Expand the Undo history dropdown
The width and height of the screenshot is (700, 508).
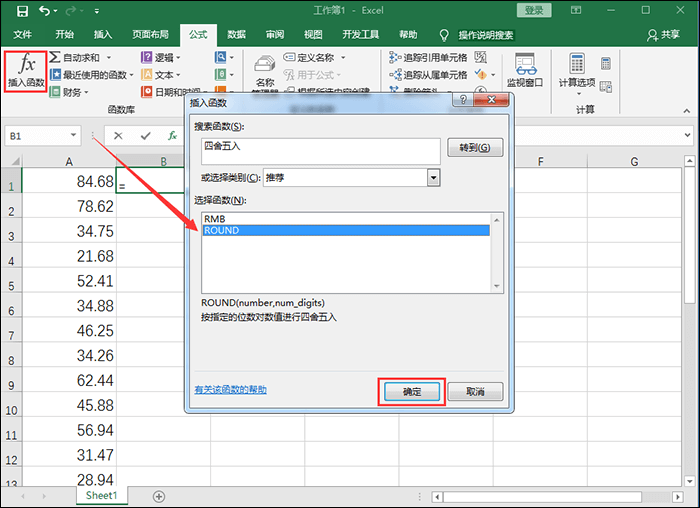(55, 11)
